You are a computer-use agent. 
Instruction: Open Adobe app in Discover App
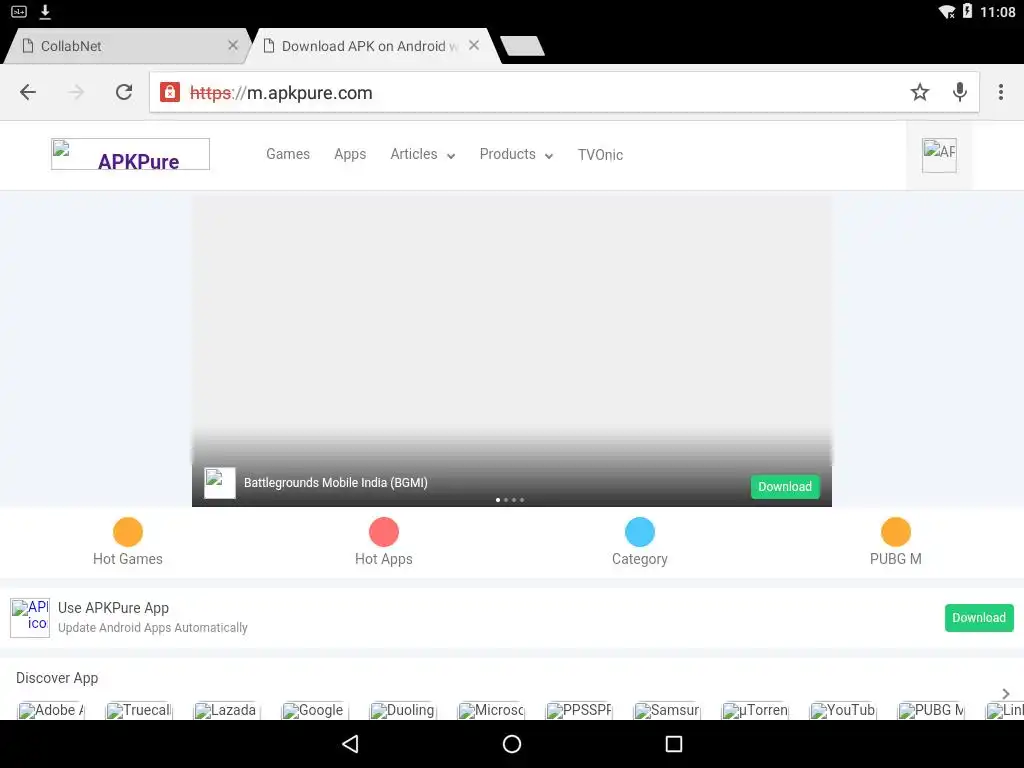point(52,710)
